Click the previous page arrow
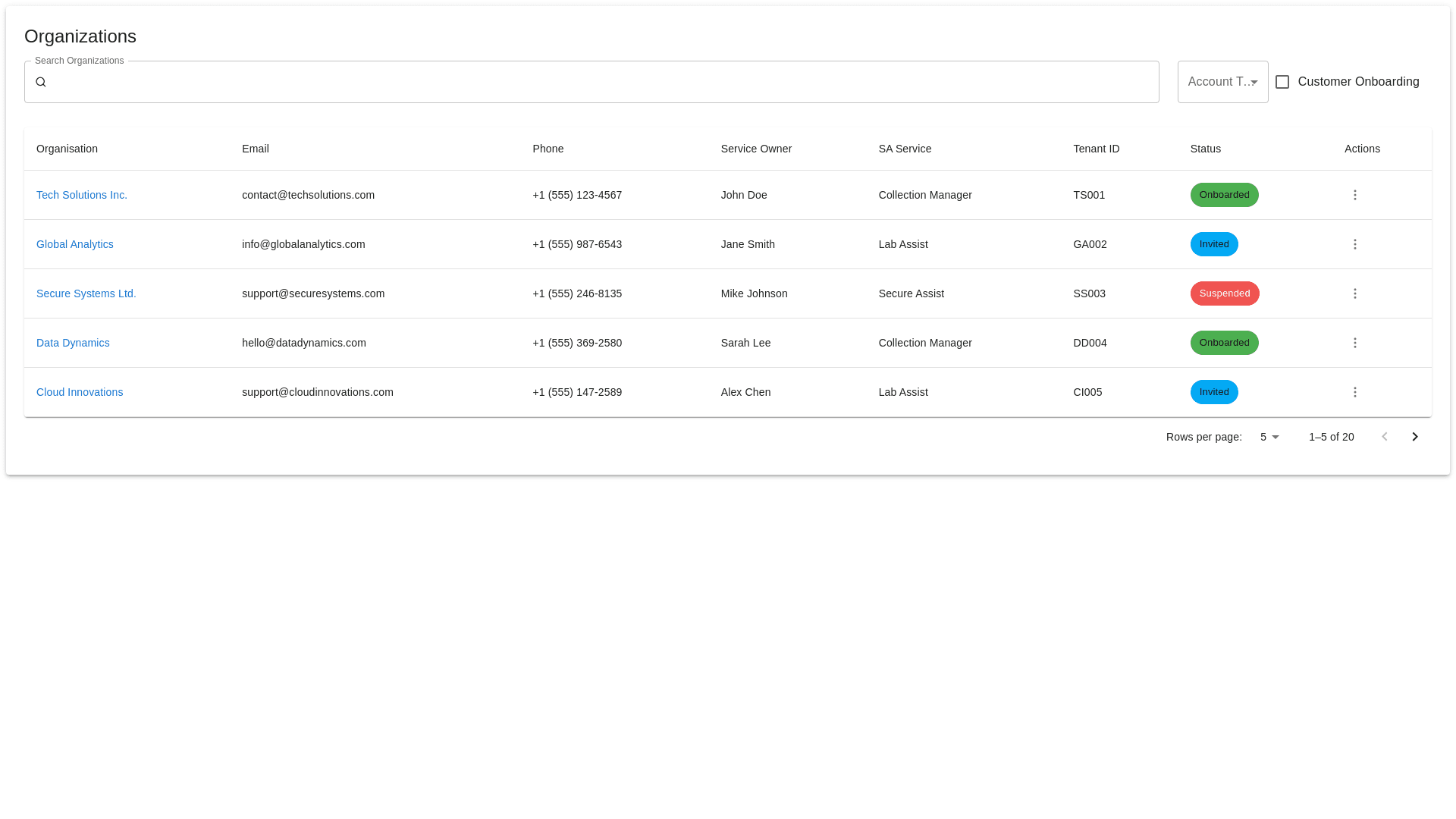1456x819 pixels. [x=1384, y=437]
